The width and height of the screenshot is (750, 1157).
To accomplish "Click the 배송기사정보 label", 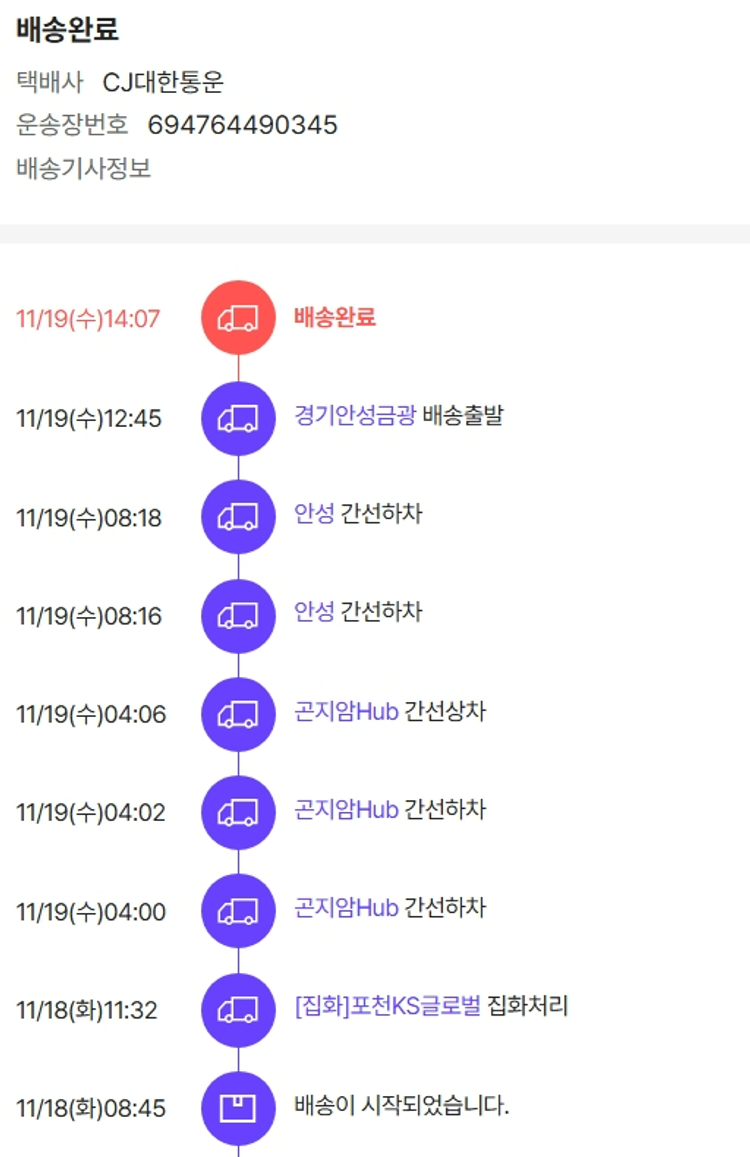I will pos(84,168).
